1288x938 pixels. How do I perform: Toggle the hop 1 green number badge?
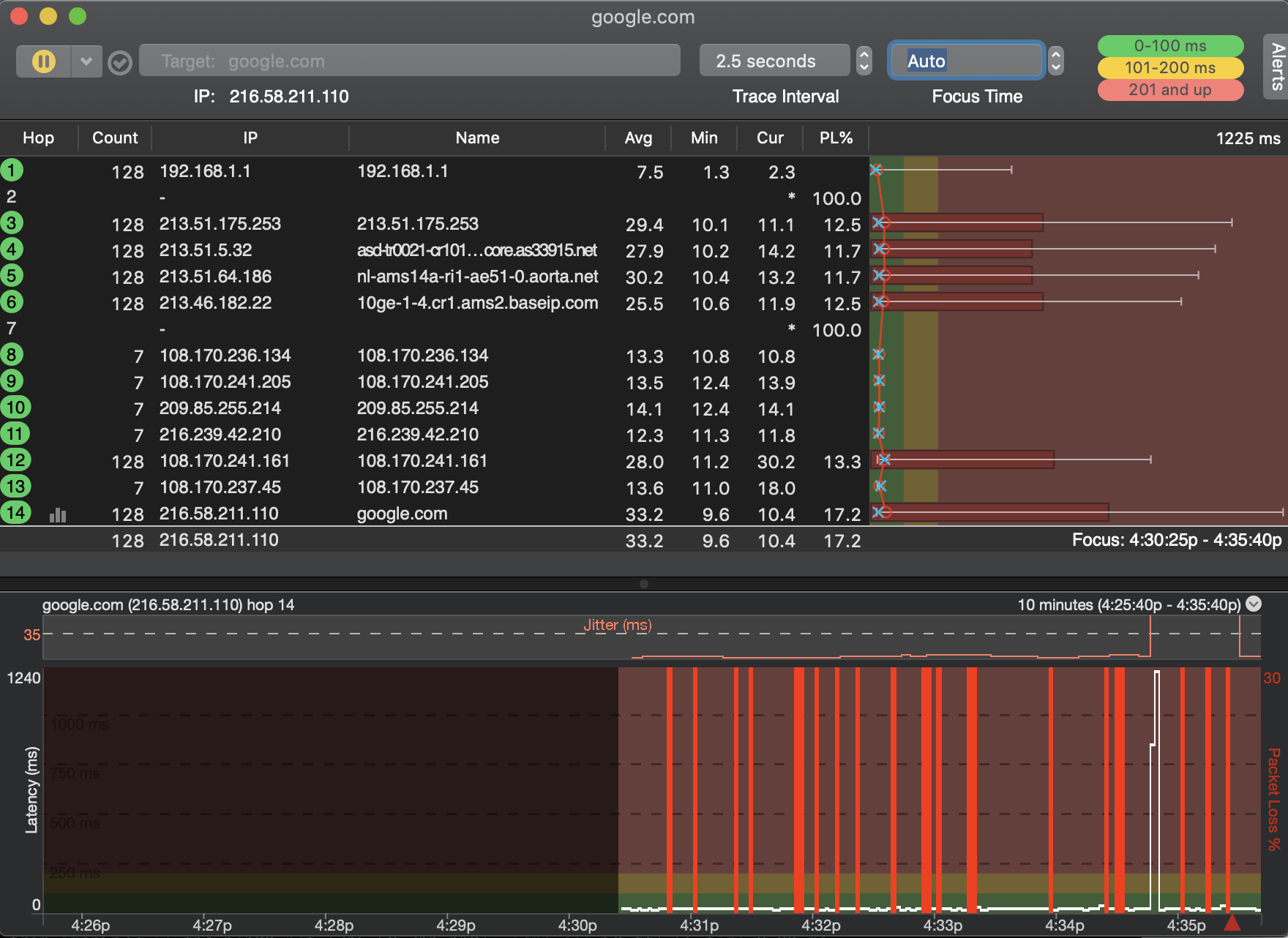pos(12,170)
